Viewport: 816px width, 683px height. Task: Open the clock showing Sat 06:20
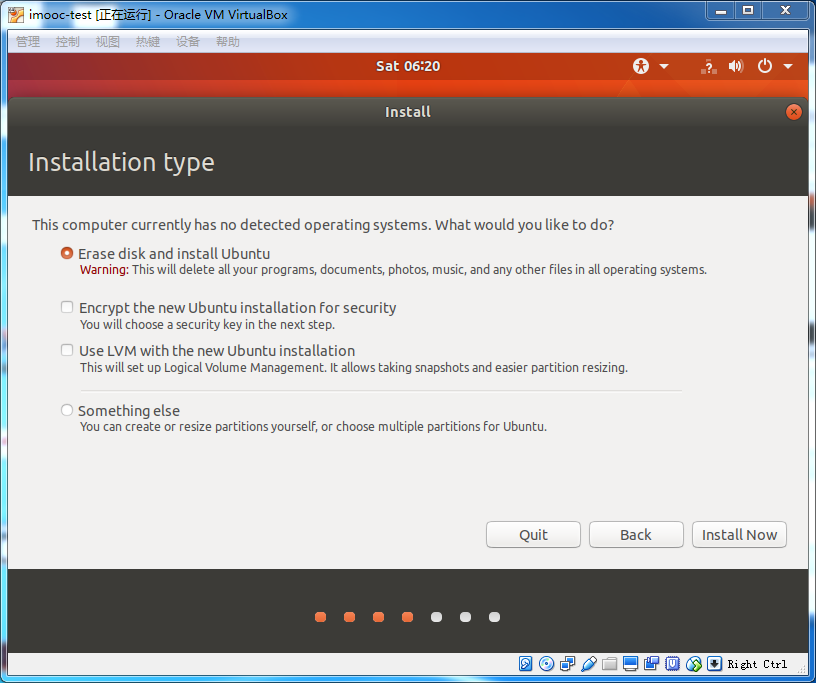(x=408, y=66)
